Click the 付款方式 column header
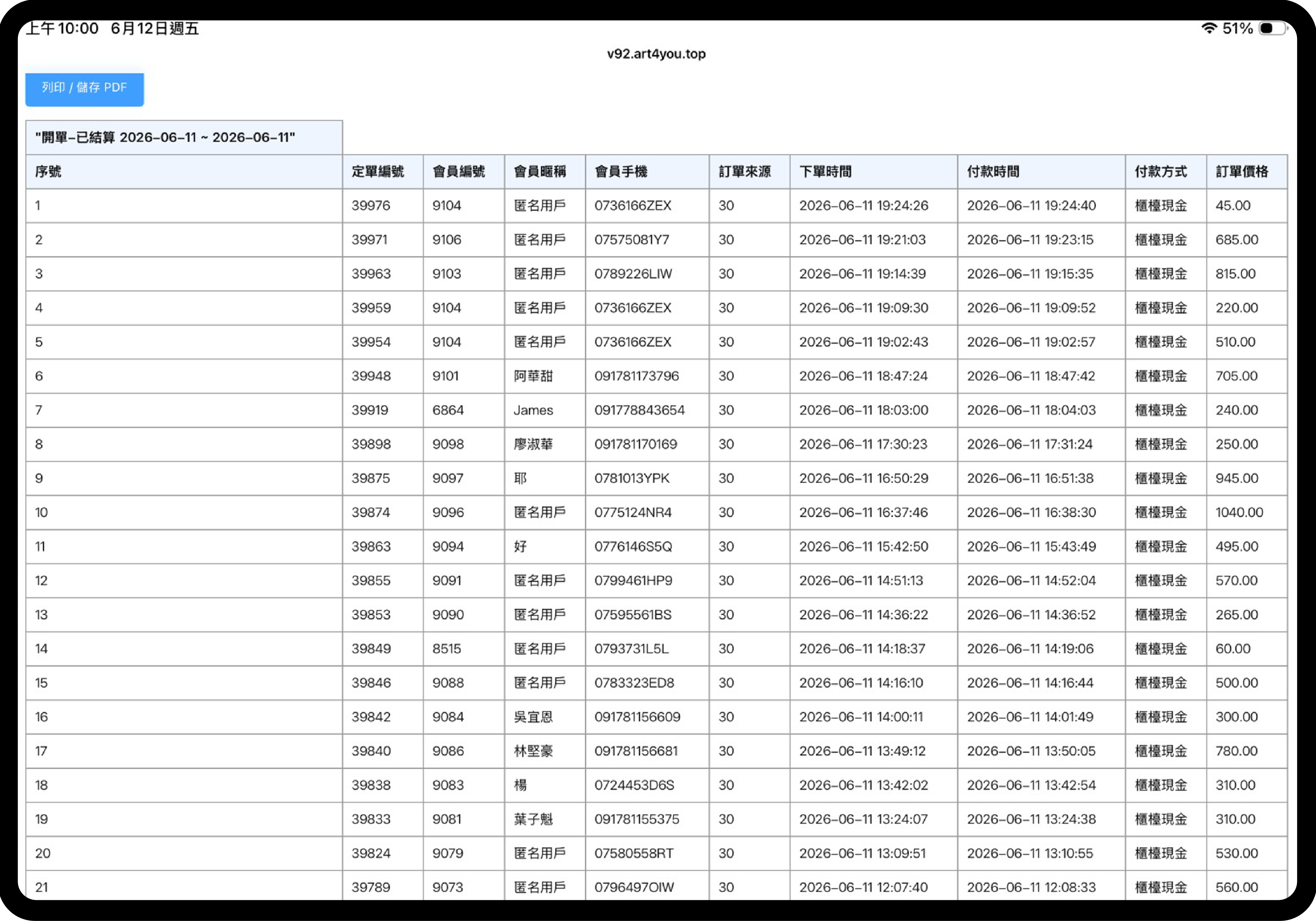1316x921 pixels. (x=1166, y=171)
